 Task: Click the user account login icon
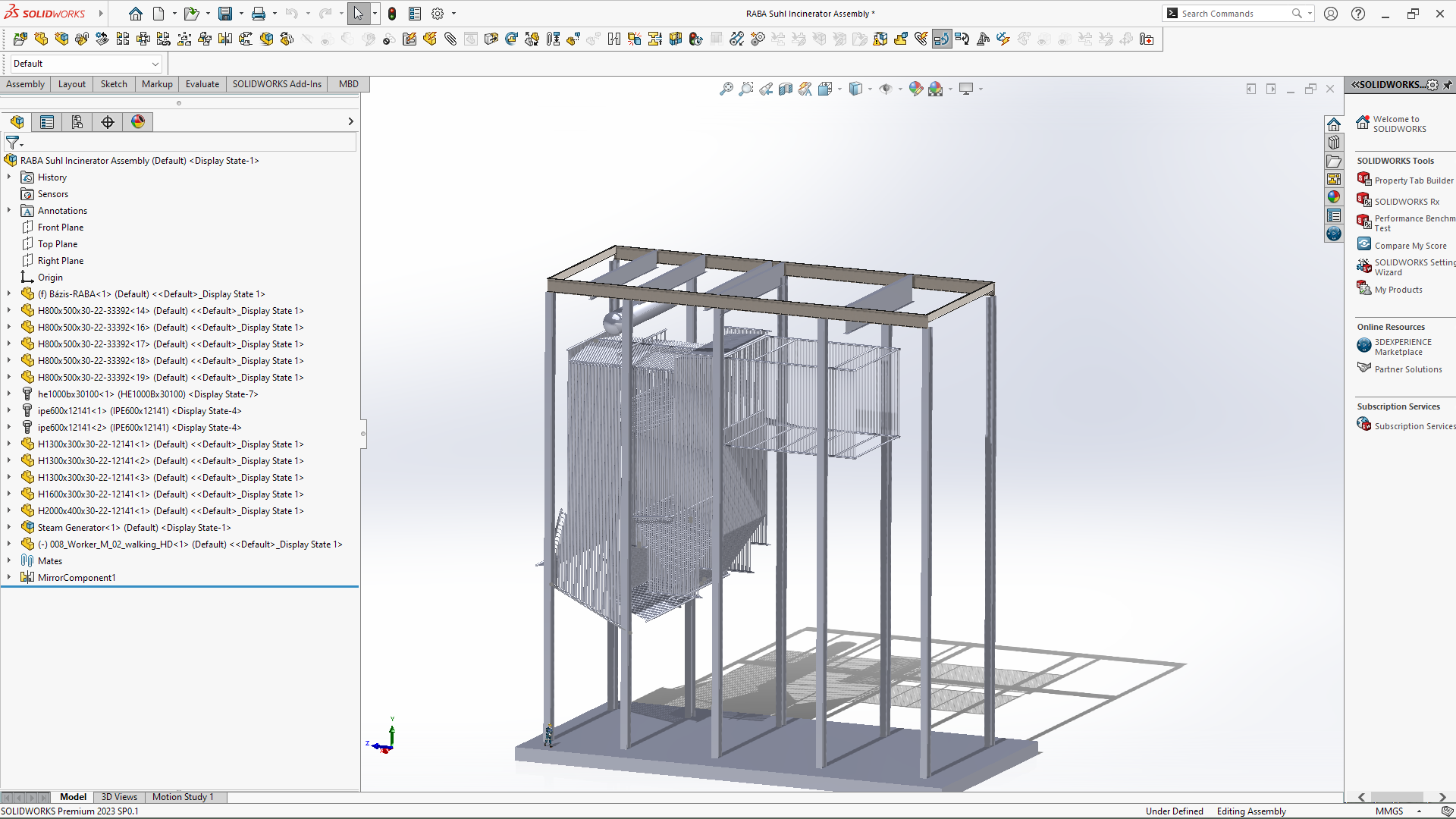1331,14
